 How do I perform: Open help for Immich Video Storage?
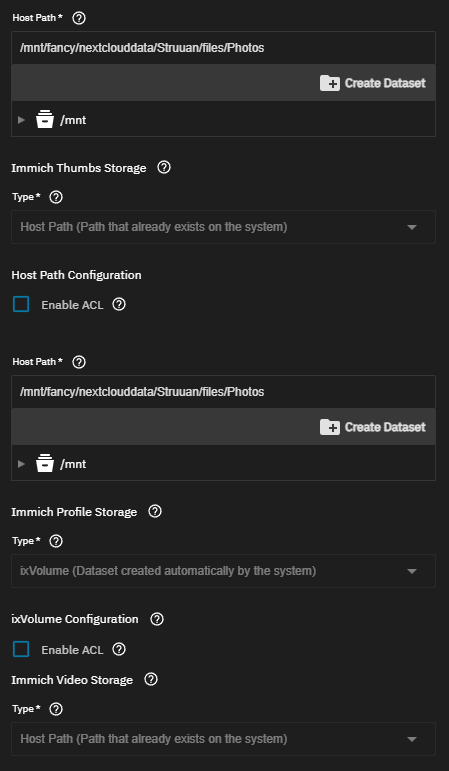pyautogui.click(x=151, y=680)
